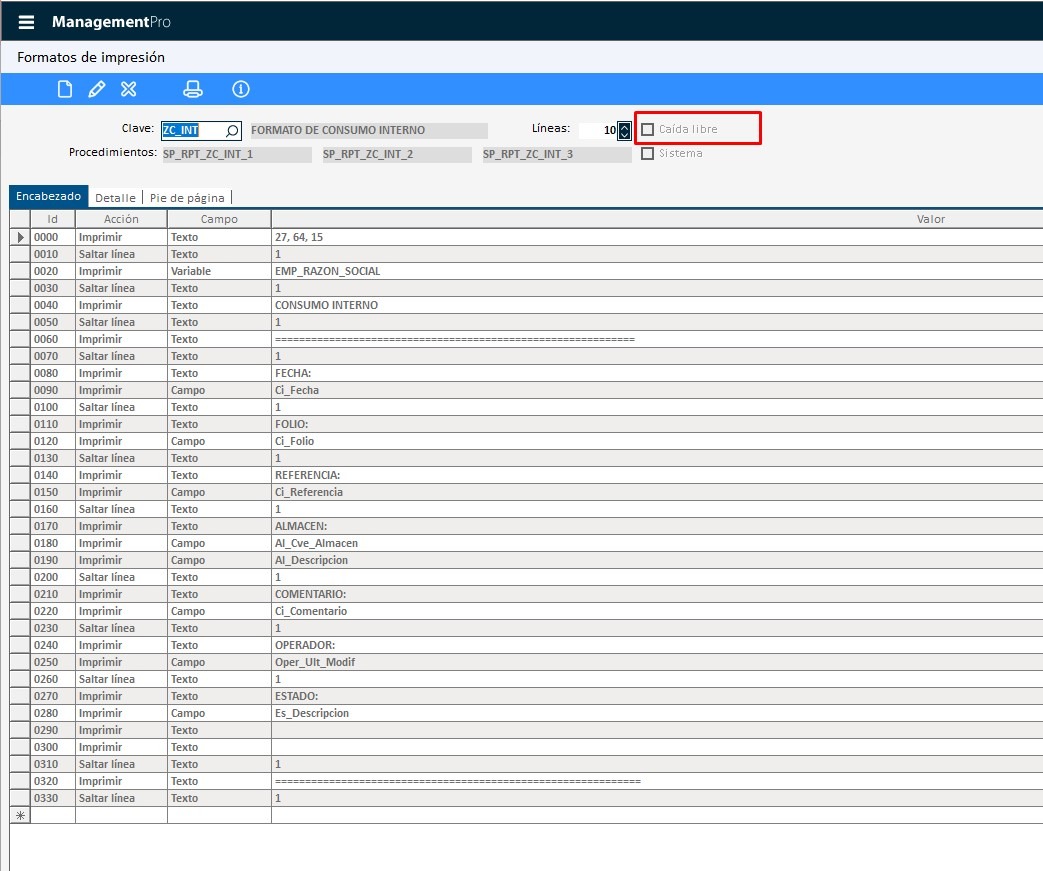Switch to the Detalle tab
This screenshot has width=1043, height=871.
pos(115,198)
